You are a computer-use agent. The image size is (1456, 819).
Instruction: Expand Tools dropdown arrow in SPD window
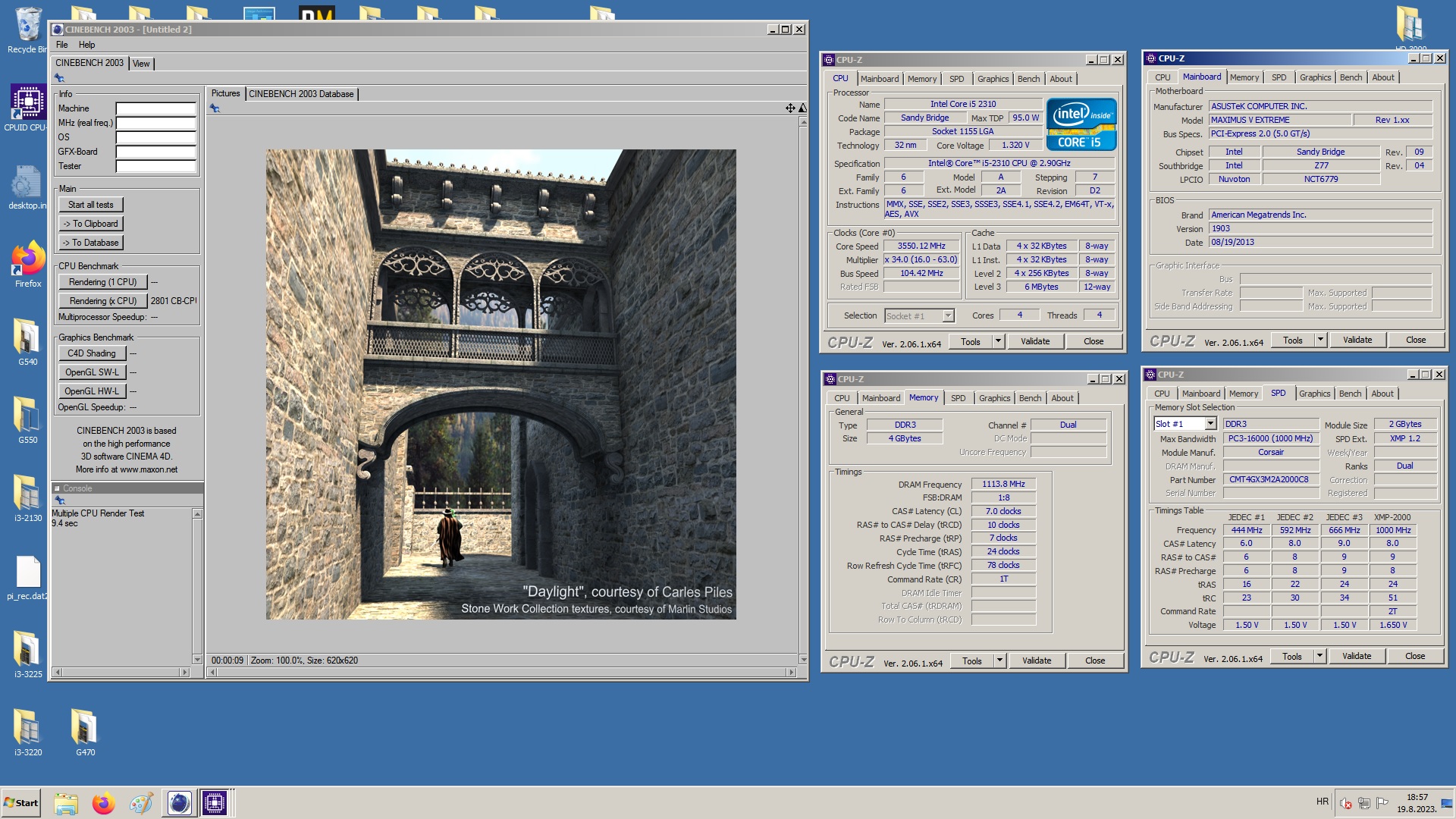tap(1319, 656)
